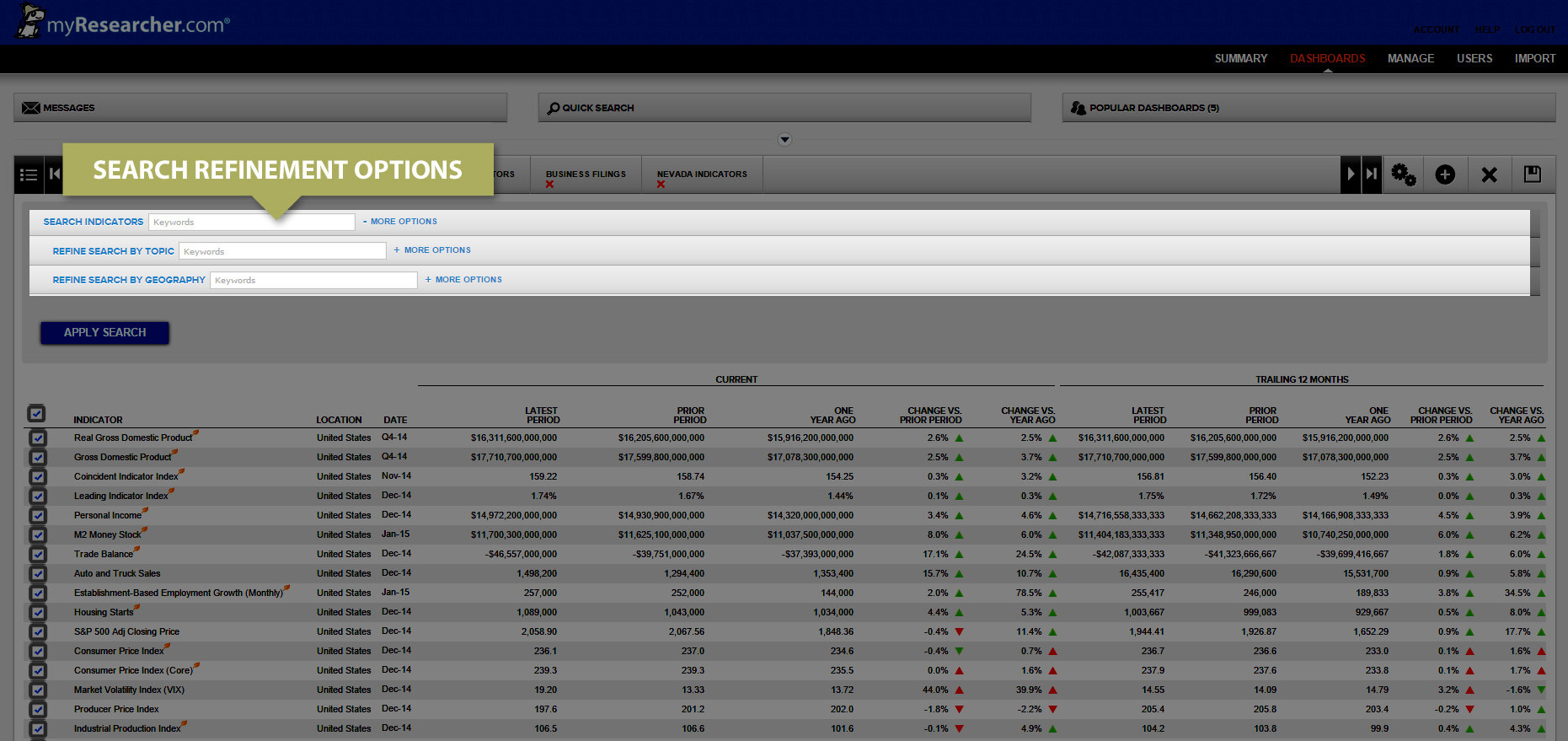Screen dimensions: 1568x741
Task: Select the Personal Income indicator name
Action: (108, 516)
